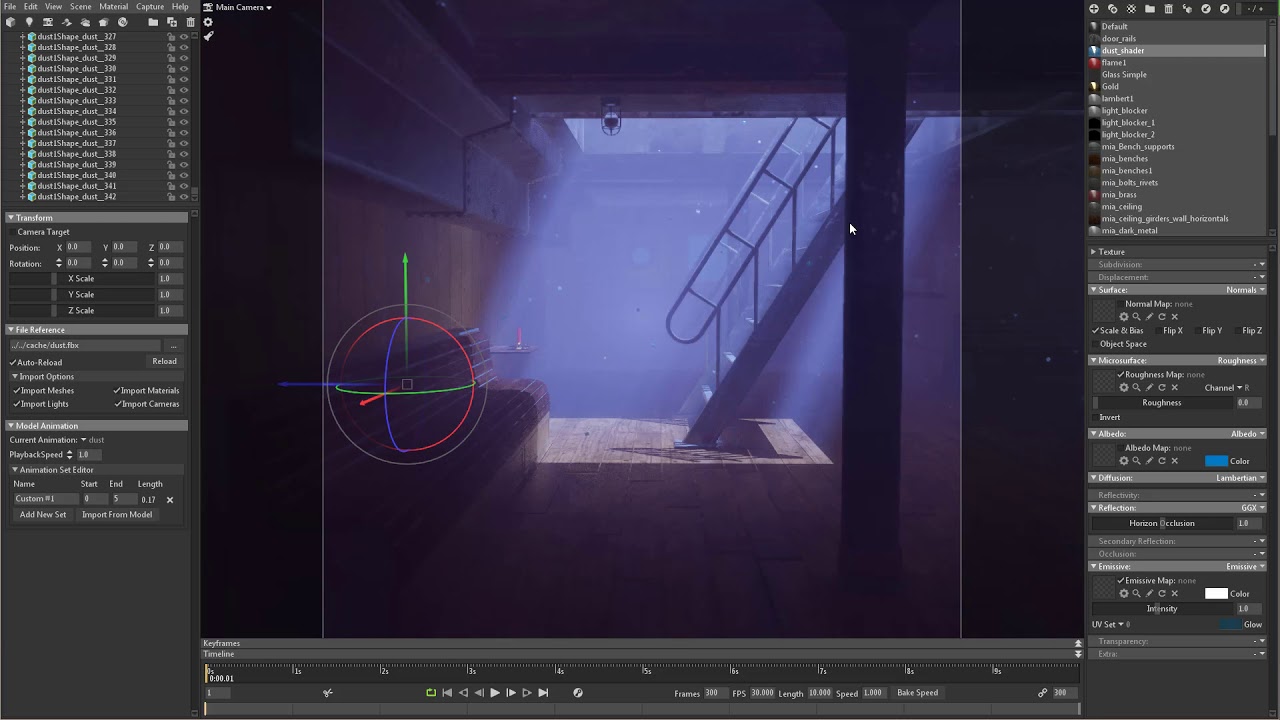The height and width of the screenshot is (720, 1280).
Task: Hide dust1Shape_dust__342 with eye icon
Action: pos(184,197)
